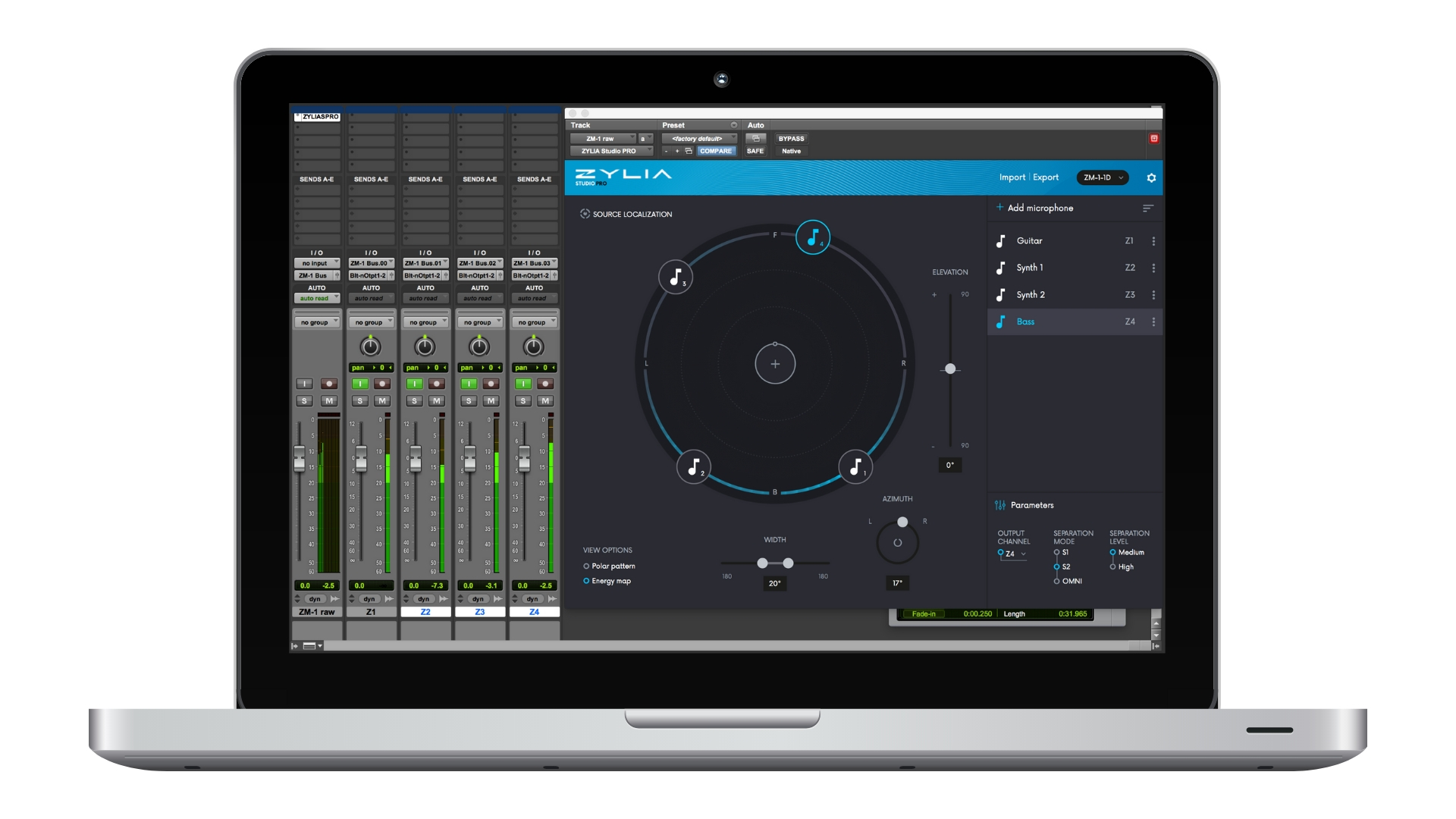Open the no input selector on ZM-1 raw

317,264
